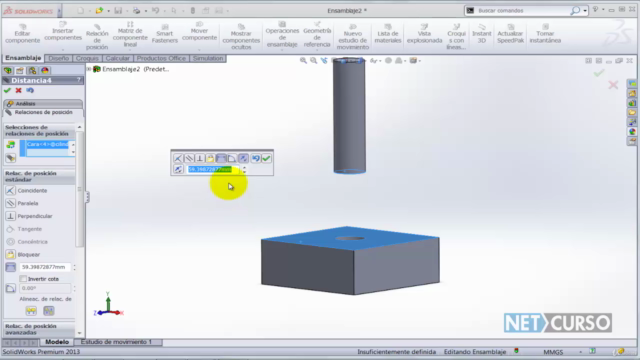Click Smart Fasteners tool
The height and width of the screenshot is (360, 640).
165,34
